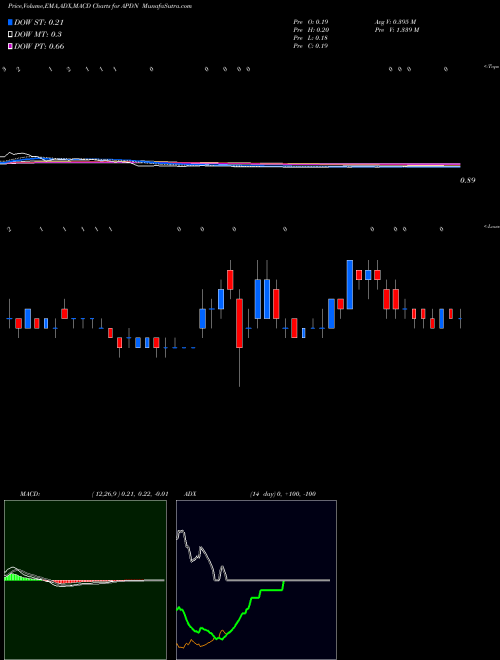Click the '<-Lows' marker label
The height and width of the screenshot is (660, 500).
[491, 227]
